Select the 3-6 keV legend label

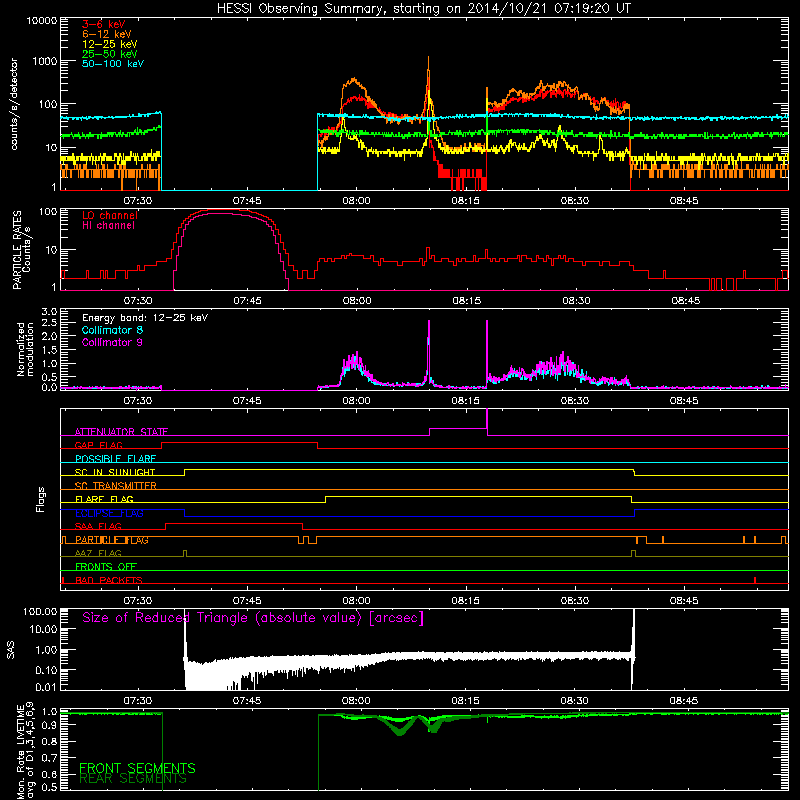pos(103,24)
